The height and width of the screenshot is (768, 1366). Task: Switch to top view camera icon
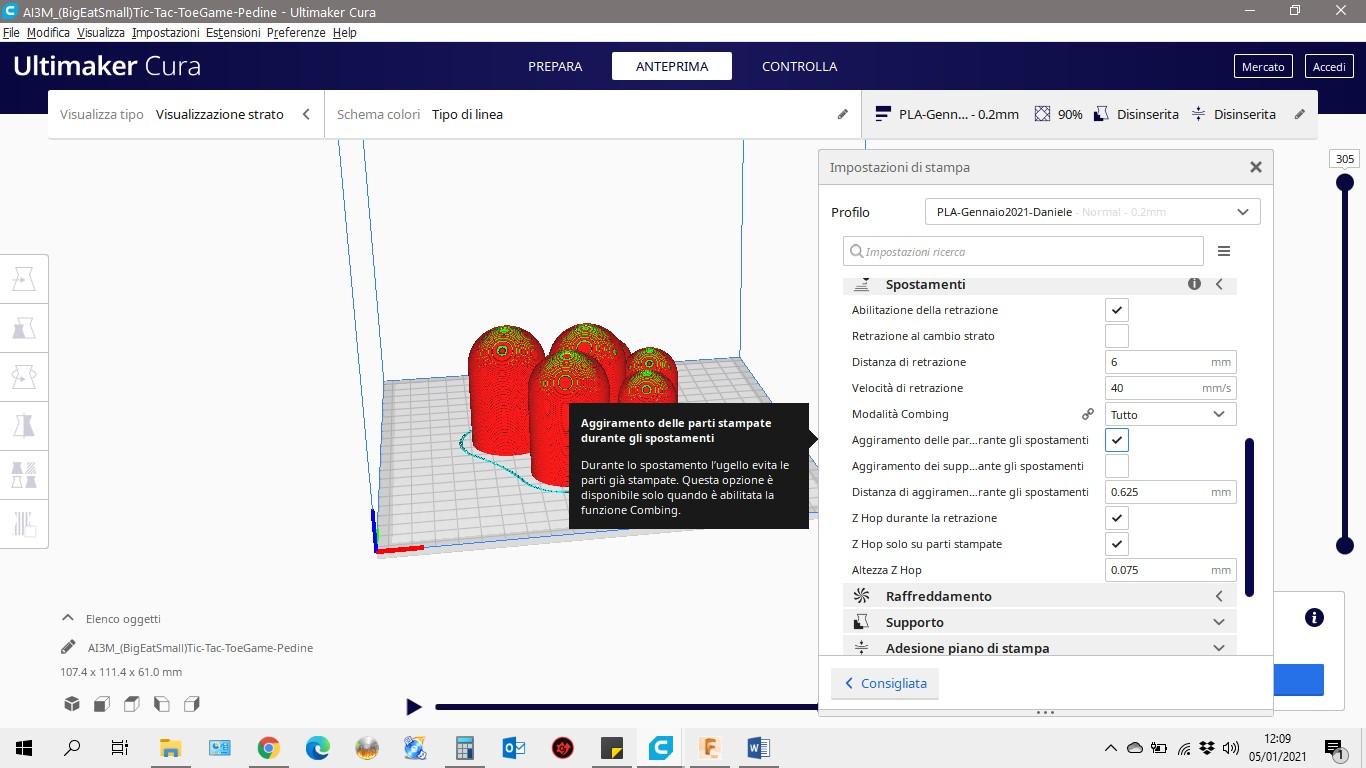[x=132, y=704]
